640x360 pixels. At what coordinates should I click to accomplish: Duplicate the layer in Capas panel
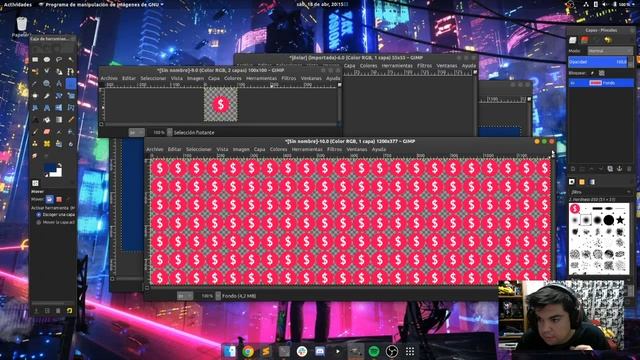pos(610,169)
